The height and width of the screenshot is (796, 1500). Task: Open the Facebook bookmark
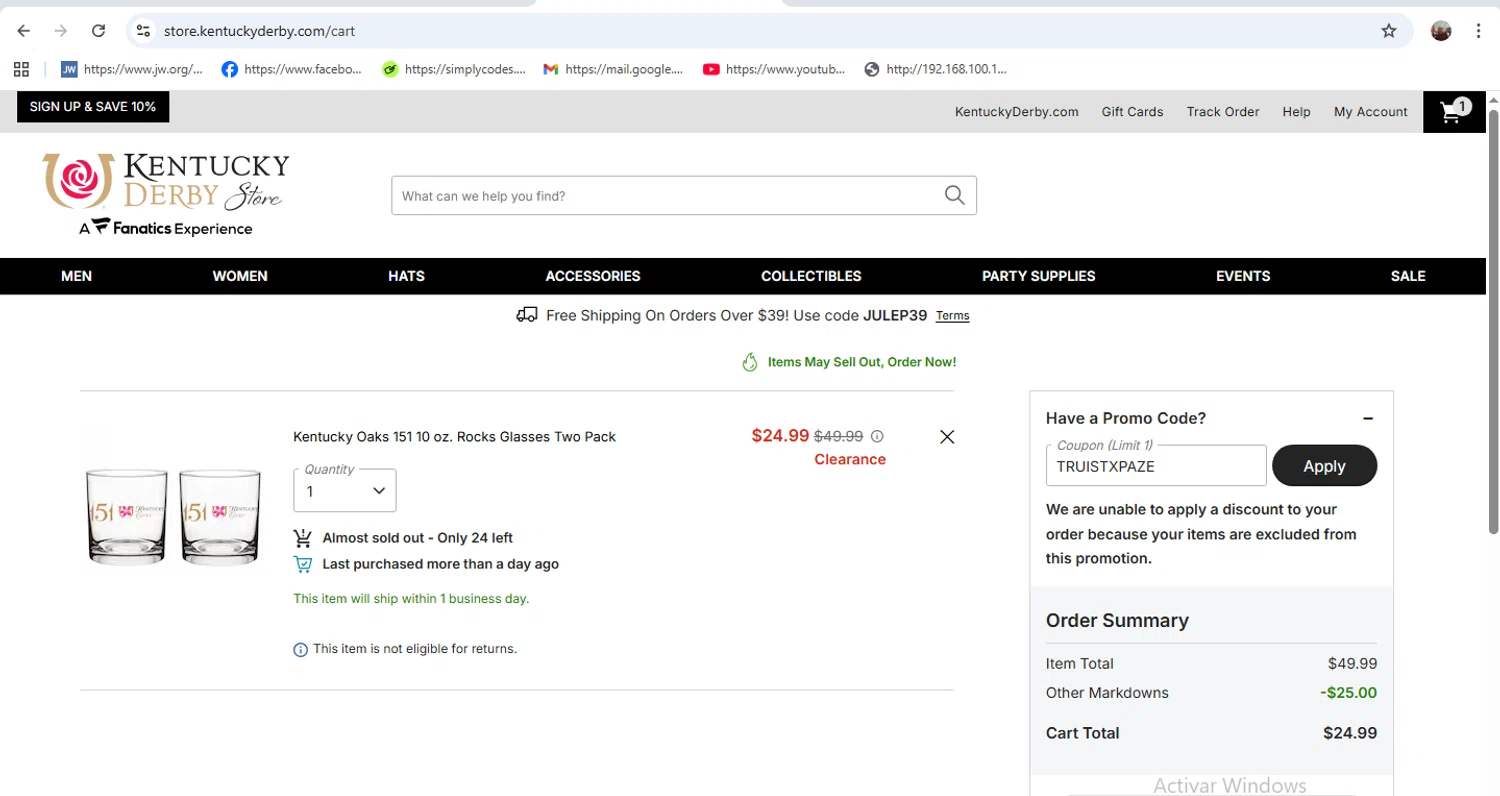click(292, 69)
